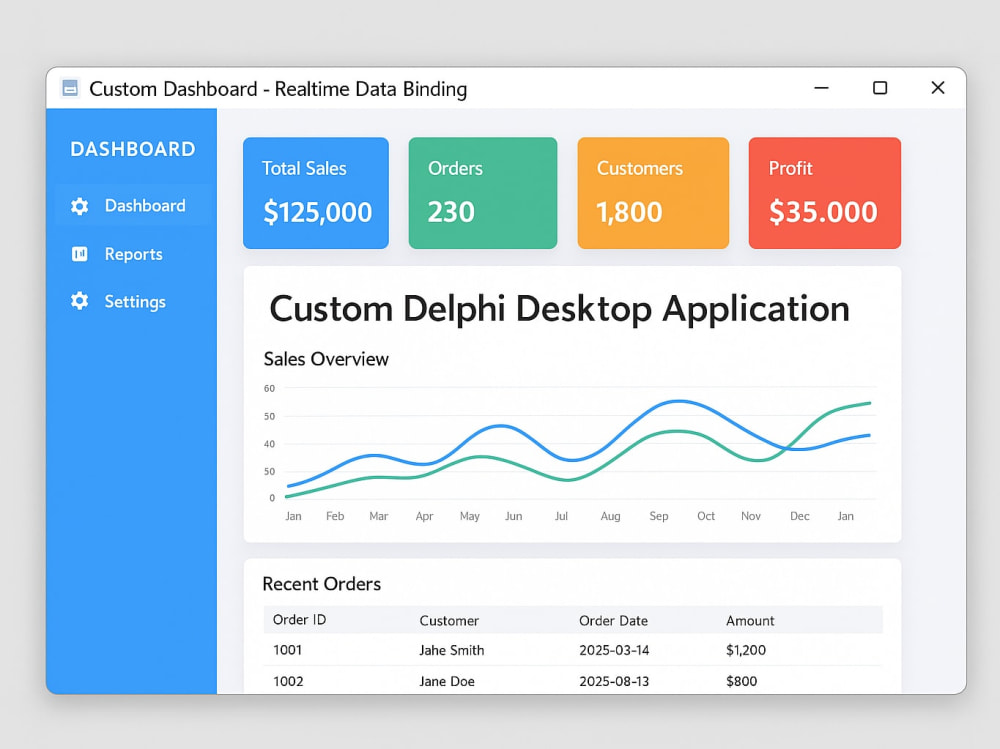This screenshot has width=1000, height=749.
Task: Click the $35.000 profit value
Action: [x=823, y=212]
